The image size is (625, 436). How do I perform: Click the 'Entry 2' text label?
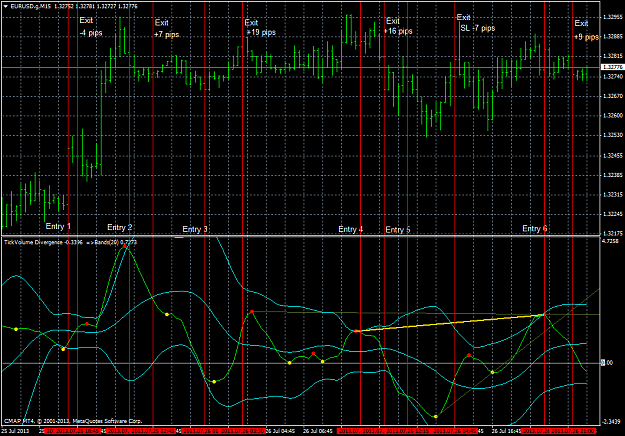pos(120,227)
